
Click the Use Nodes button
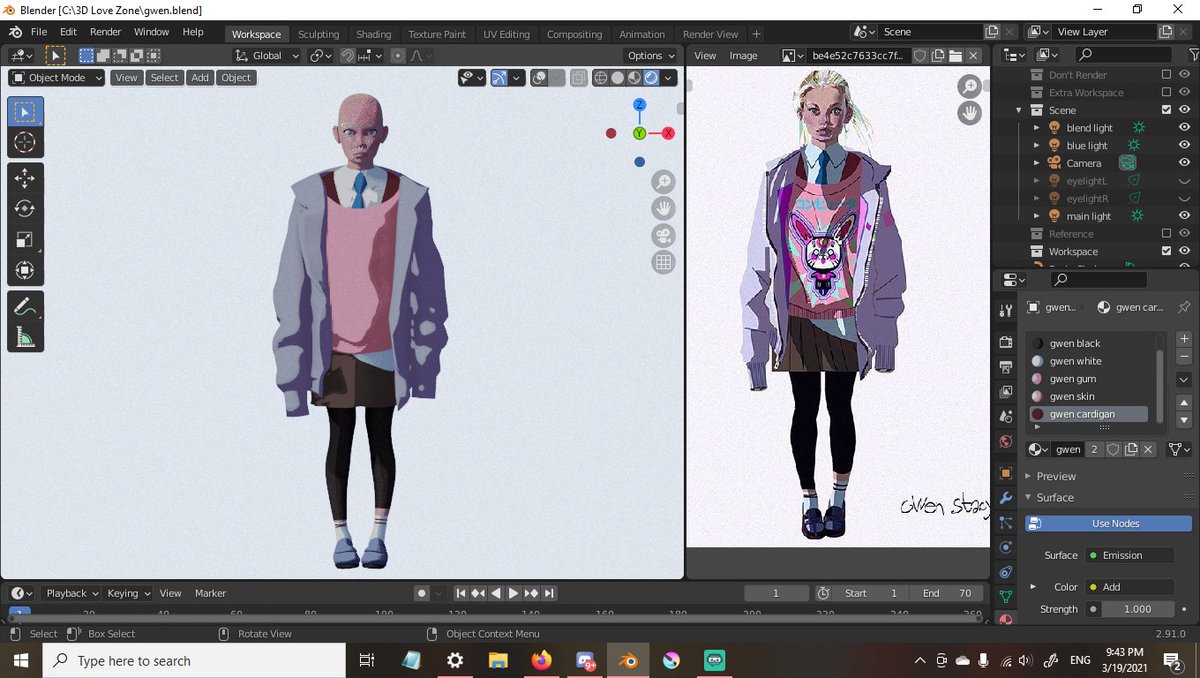(x=1107, y=523)
